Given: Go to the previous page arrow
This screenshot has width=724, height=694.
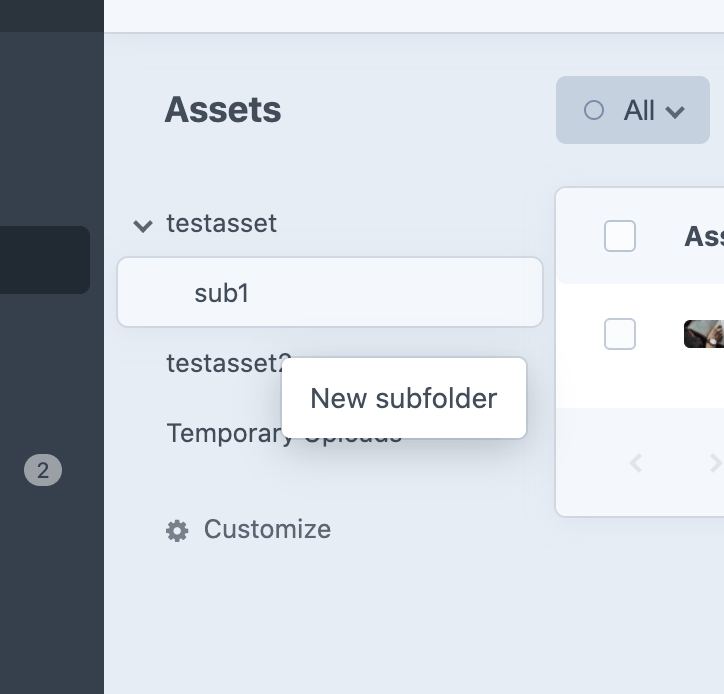Looking at the screenshot, I should click(636, 462).
